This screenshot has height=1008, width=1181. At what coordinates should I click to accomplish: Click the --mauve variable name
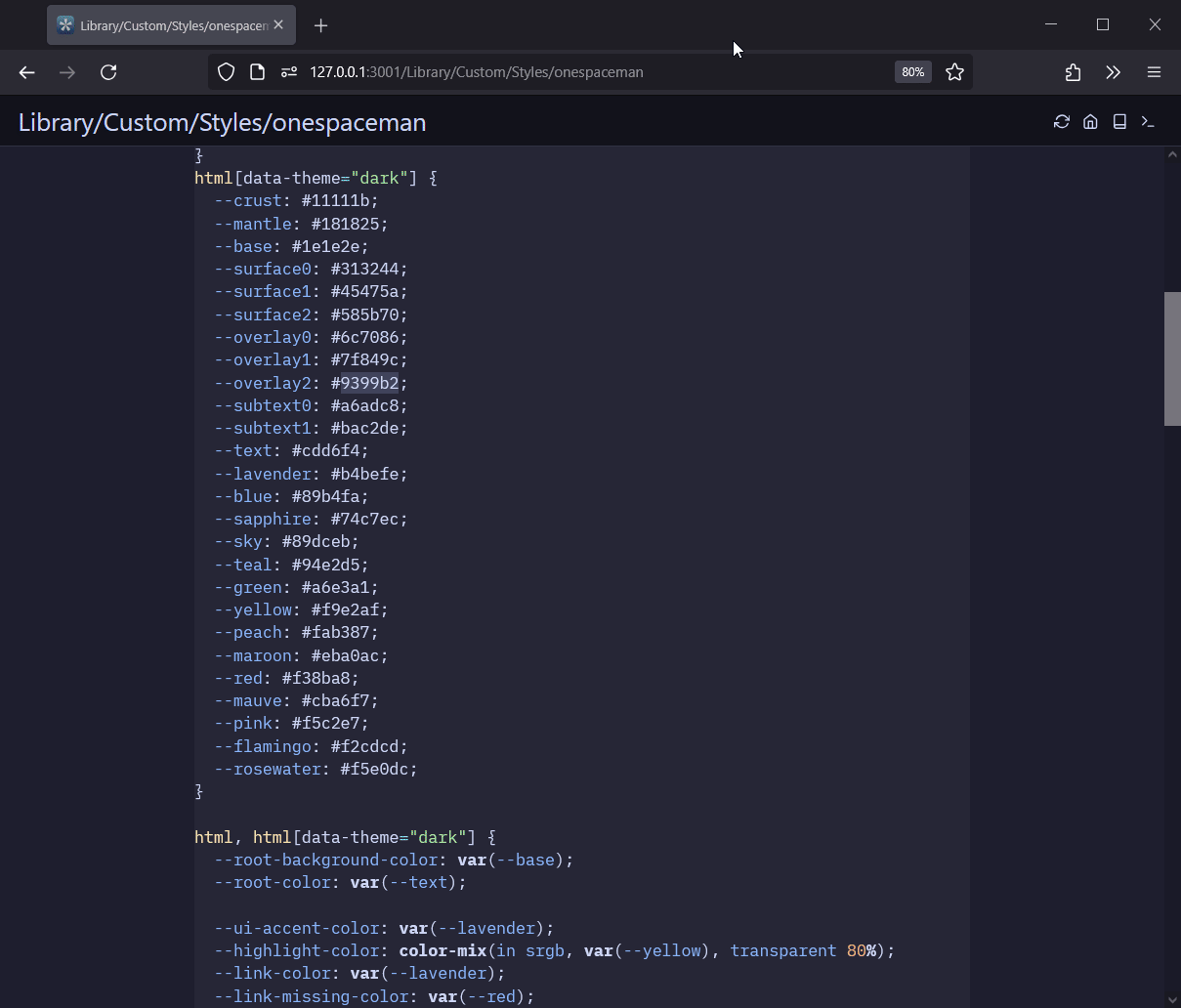[248, 700]
